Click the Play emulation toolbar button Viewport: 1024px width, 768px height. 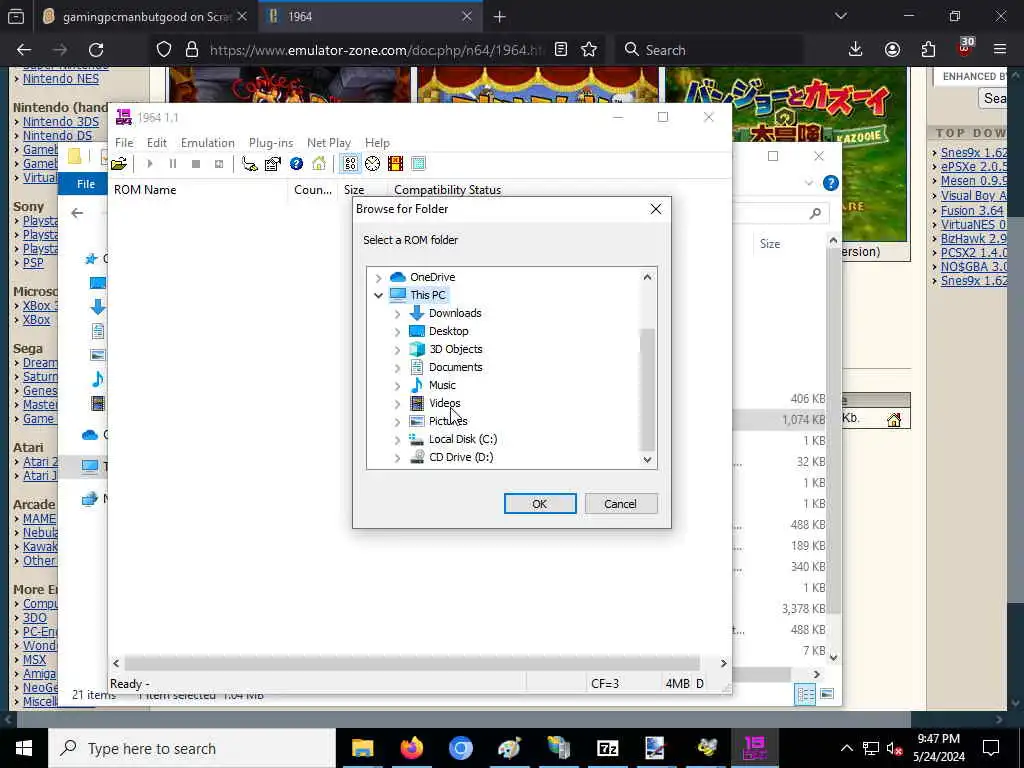click(x=150, y=164)
